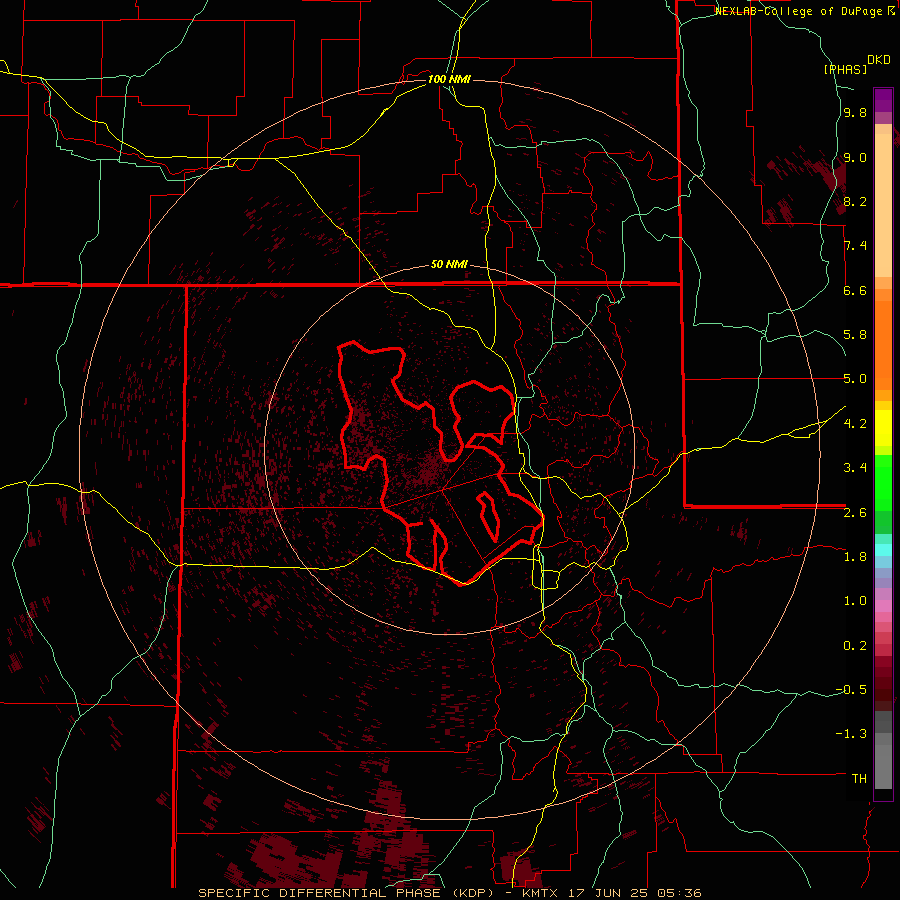Click the 5.8 scale value
The width and height of the screenshot is (900, 900).
(855, 335)
